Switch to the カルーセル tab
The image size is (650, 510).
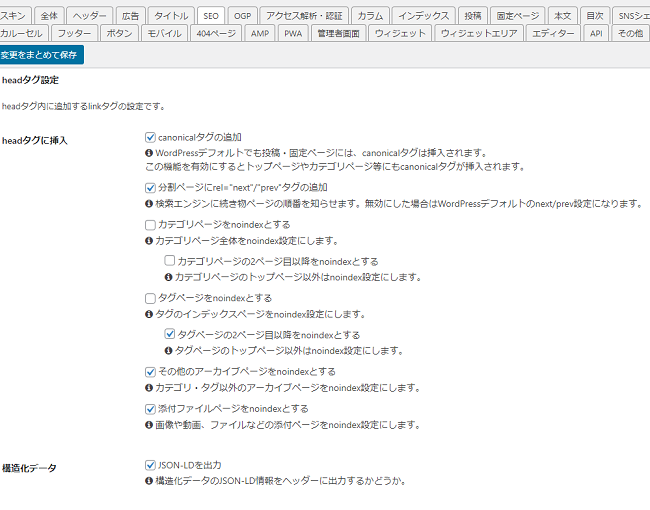click(23, 33)
